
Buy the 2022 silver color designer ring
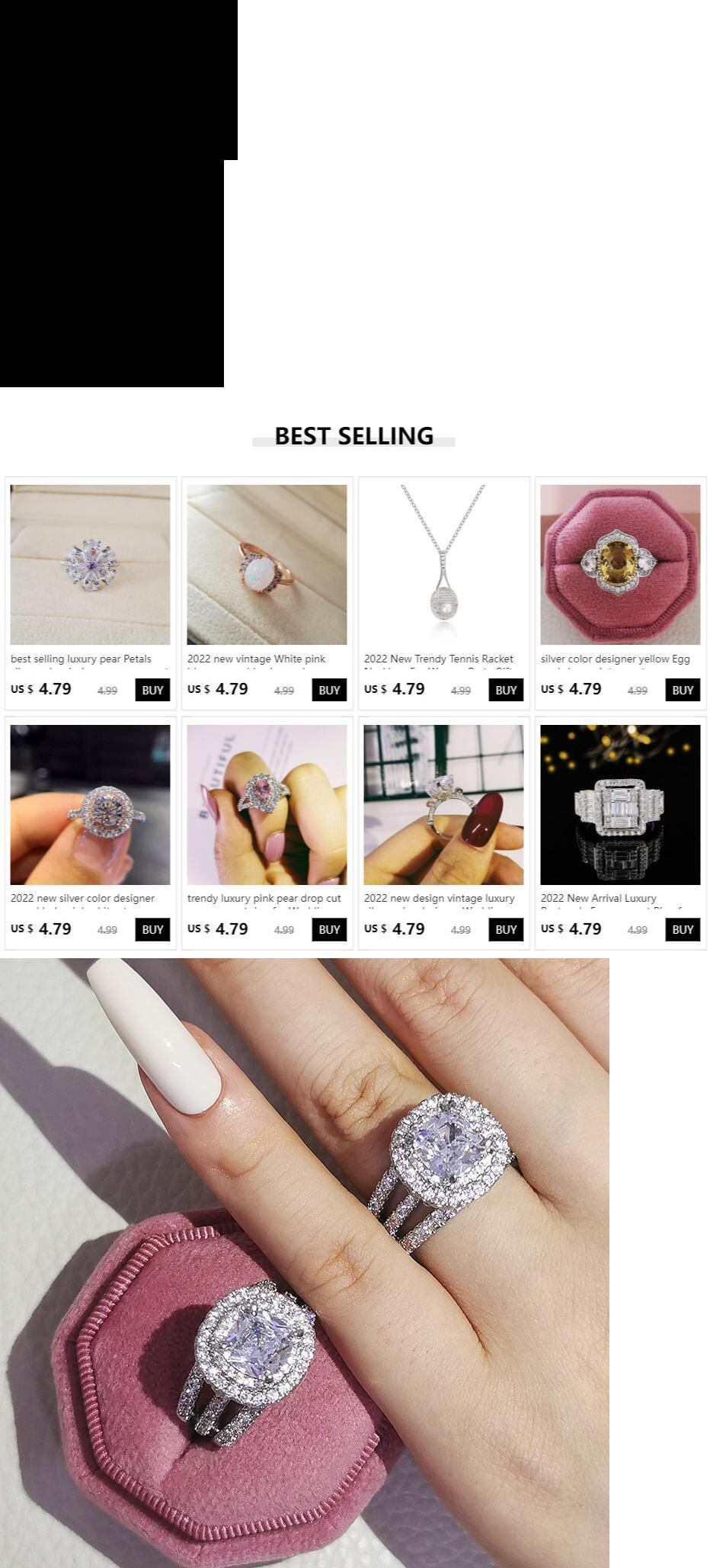click(x=152, y=929)
